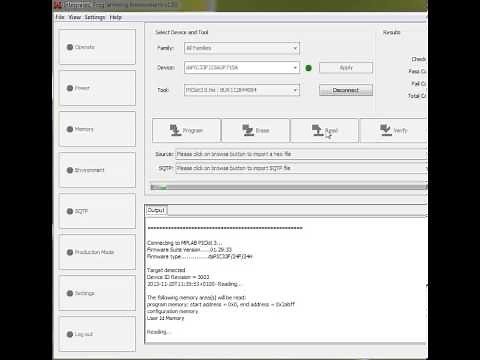Image resolution: width=480 pixels, height=360 pixels.
Task: Click the "Connecting to MPLAB PICkit 3..." line
Action: click(185, 243)
